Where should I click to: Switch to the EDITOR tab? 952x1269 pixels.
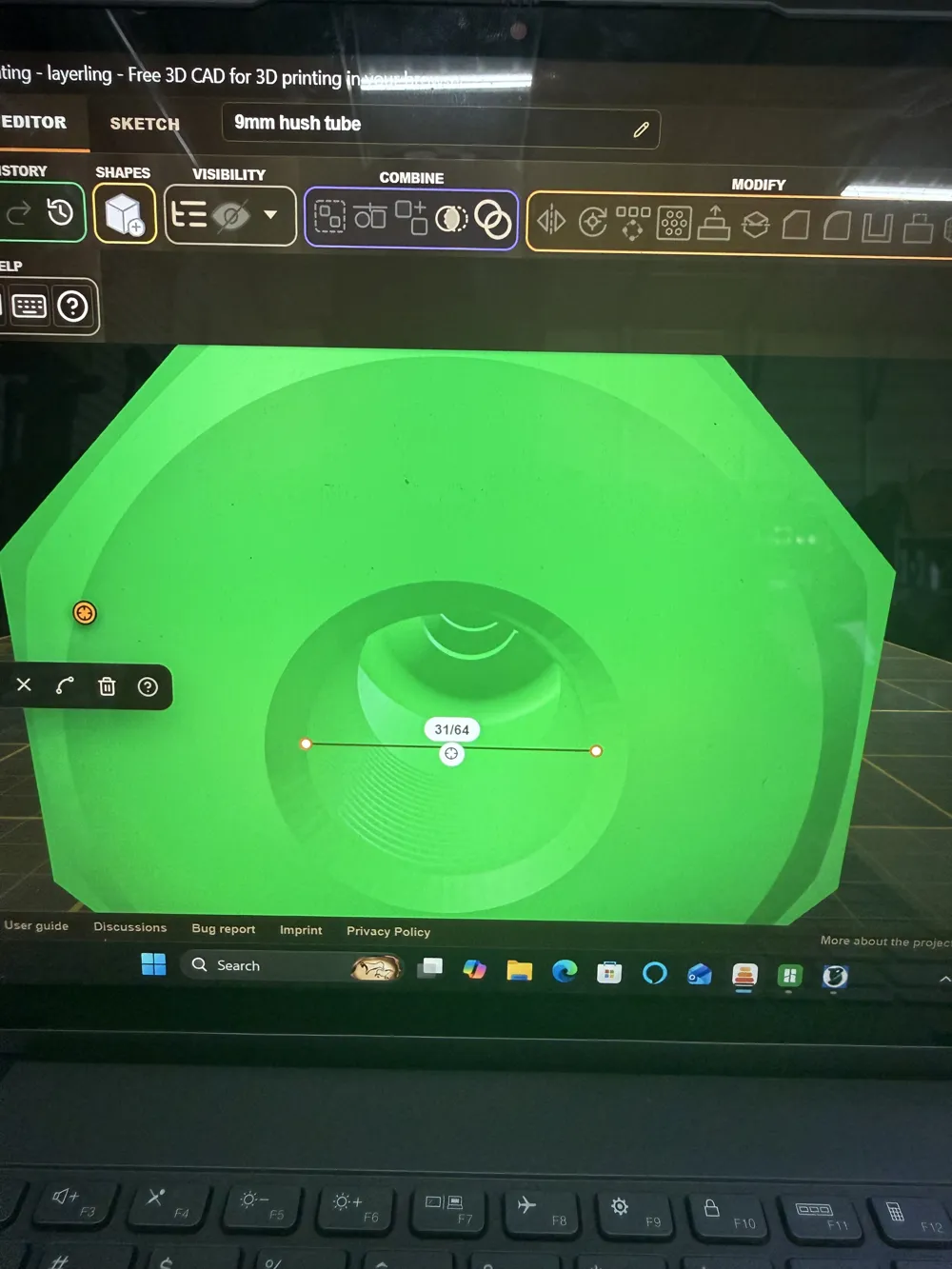[34, 122]
